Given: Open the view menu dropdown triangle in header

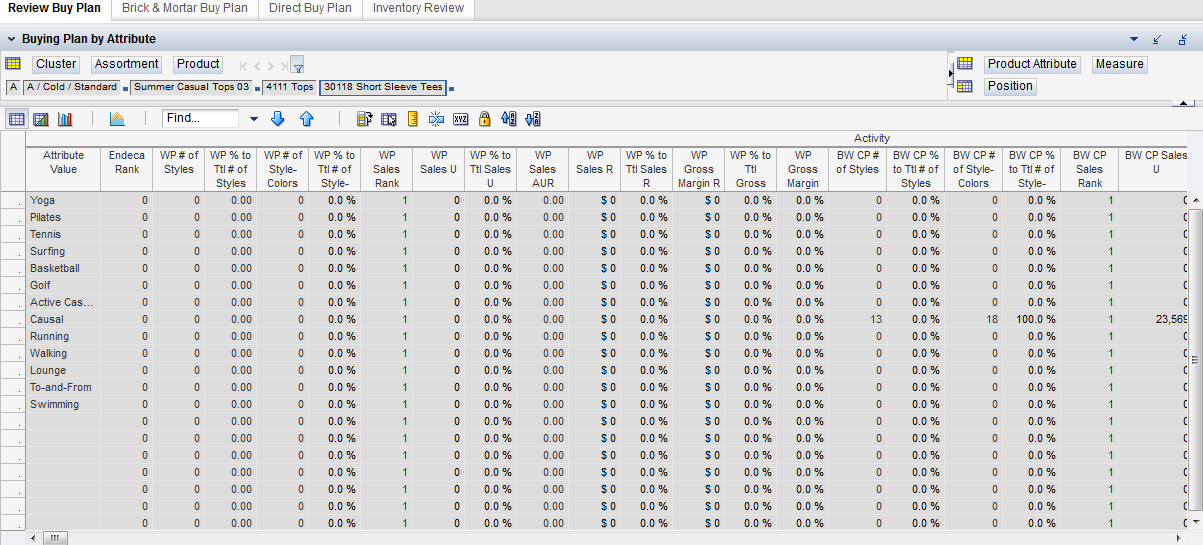Looking at the screenshot, I should point(1134,39).
